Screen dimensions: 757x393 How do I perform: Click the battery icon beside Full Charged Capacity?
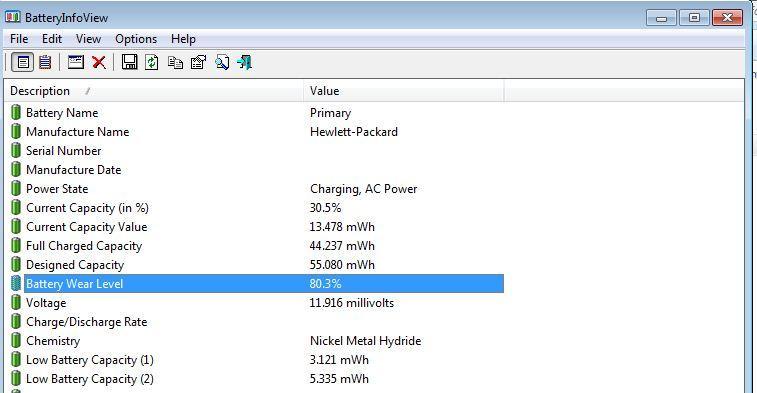coord(16,246)
